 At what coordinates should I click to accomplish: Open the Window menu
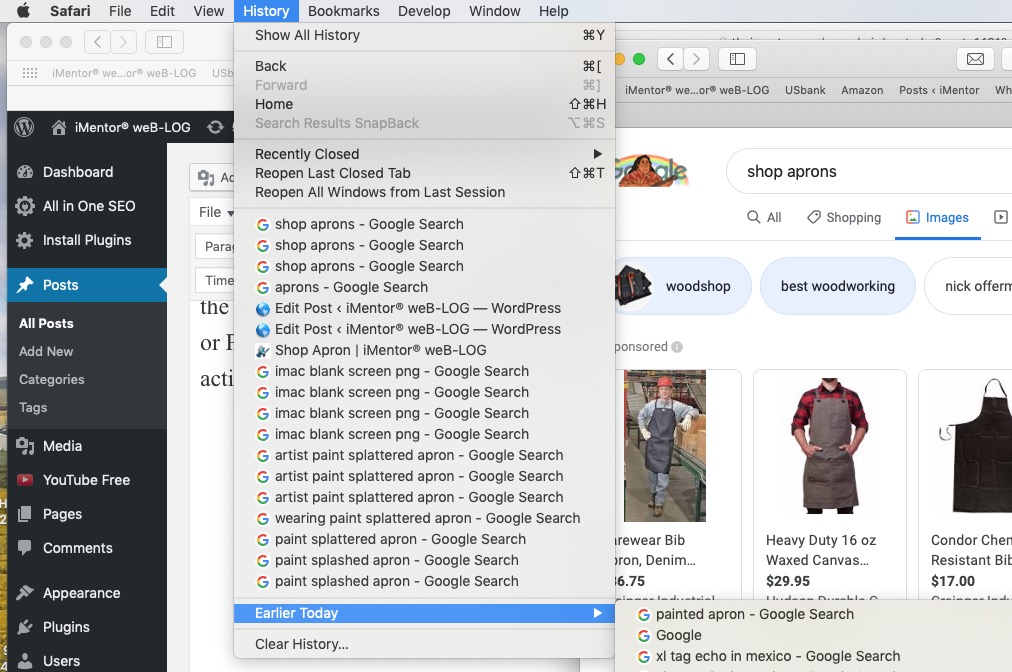point(494,11)
